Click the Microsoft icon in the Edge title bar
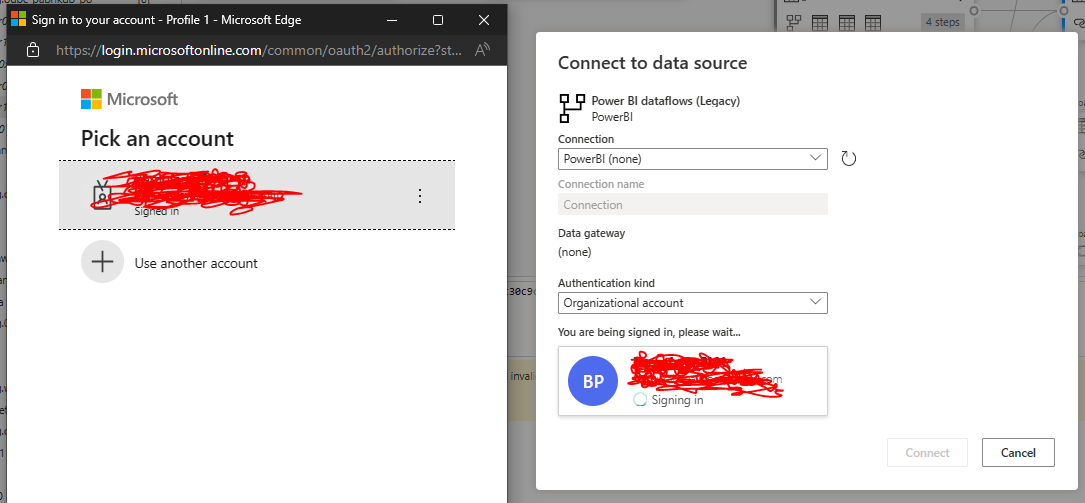This screenshot has height=503, width=1085. pyautogui.click(x=18, y=19)
